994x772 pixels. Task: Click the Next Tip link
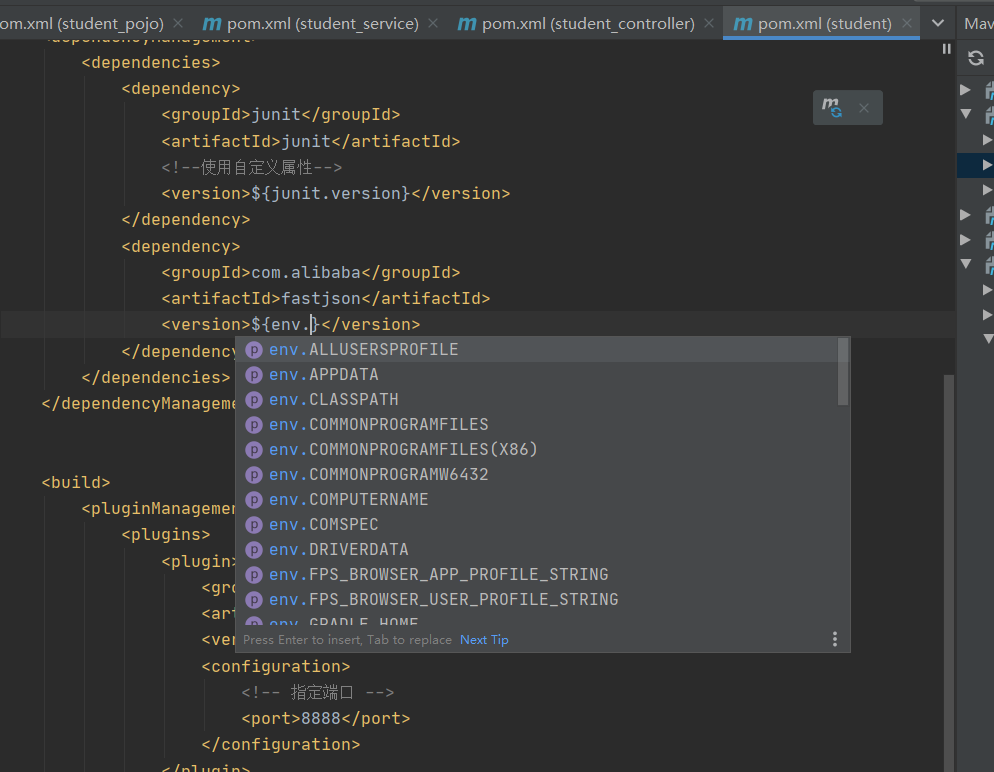pos(484,640)
